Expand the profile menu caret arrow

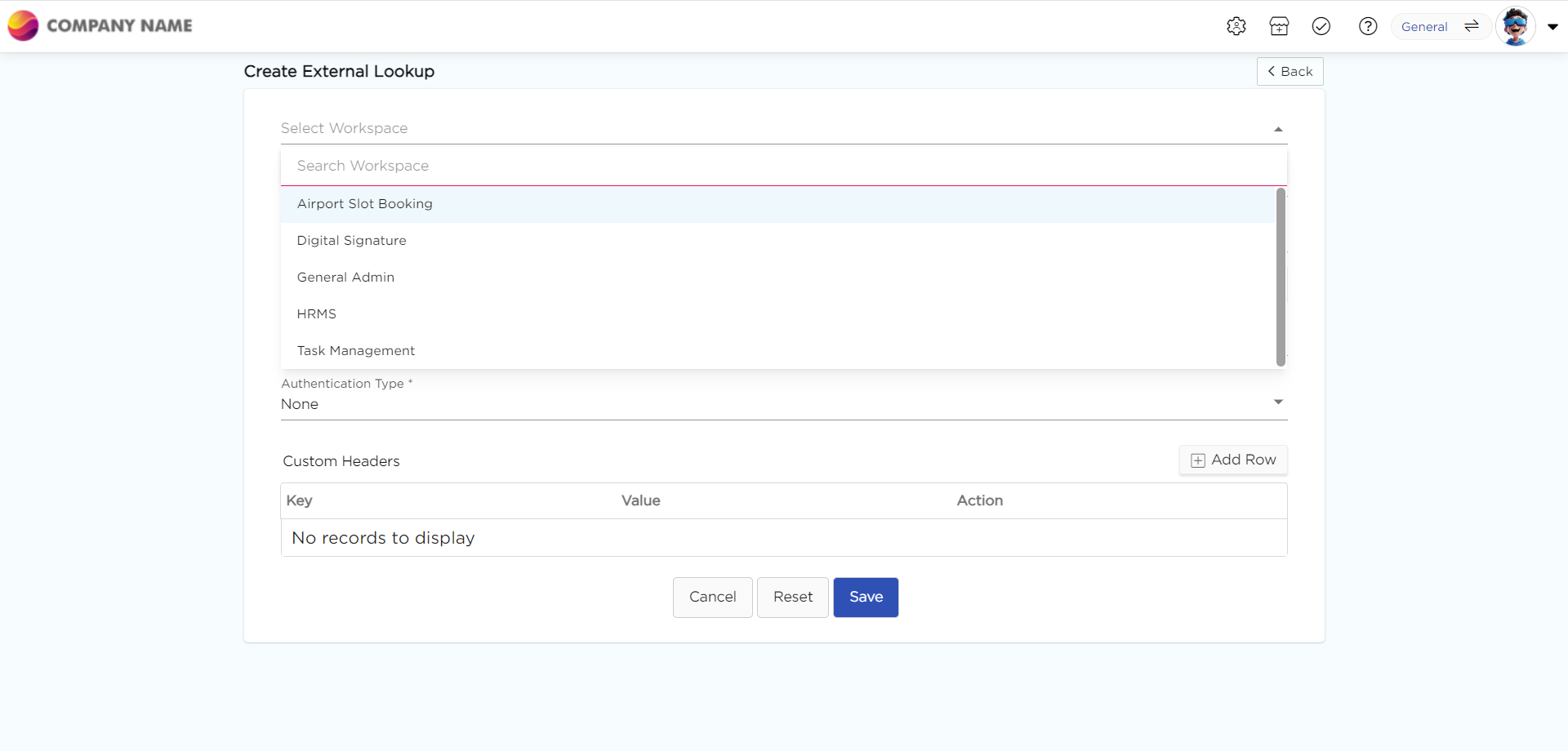click(1552, 27)
